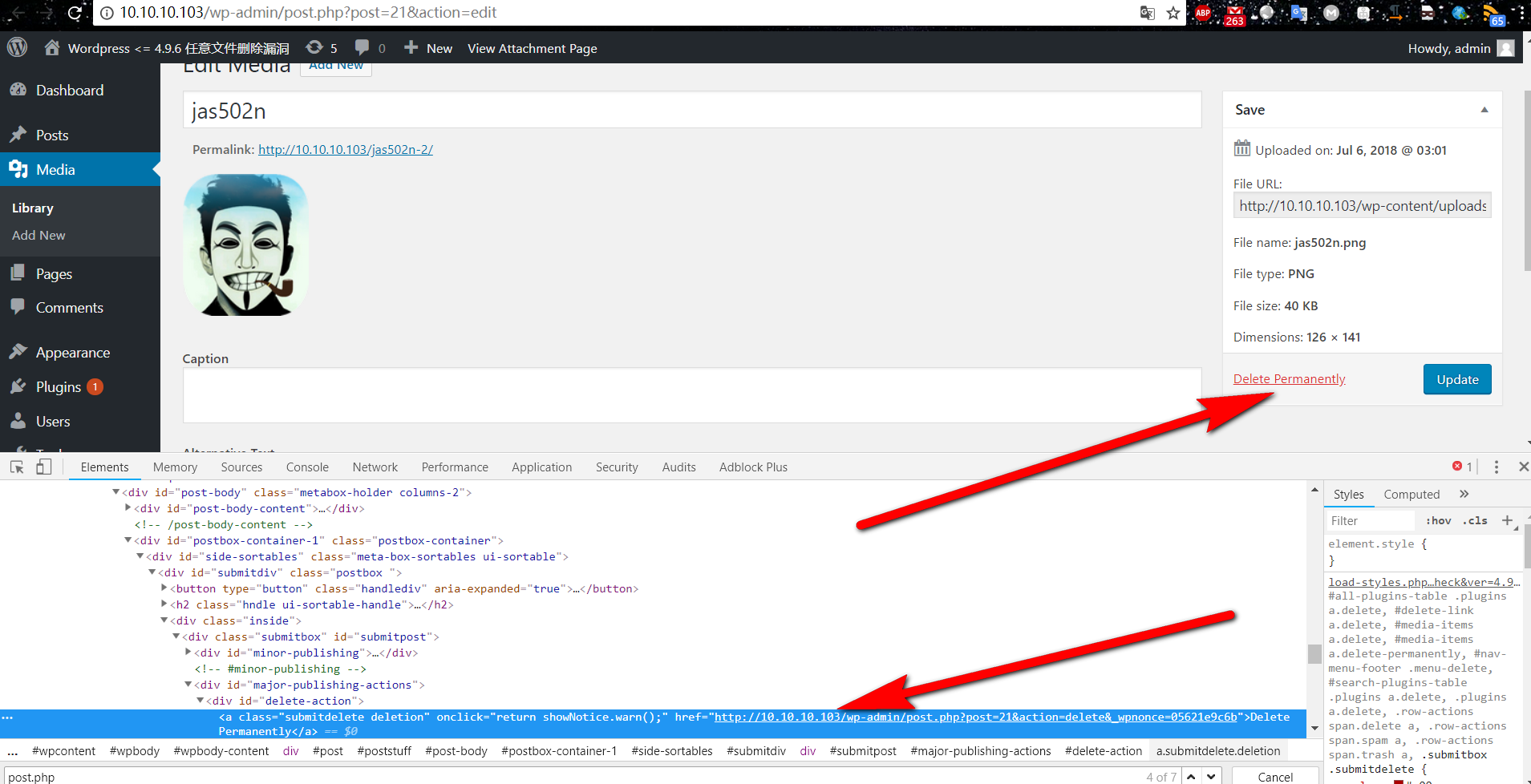Open the Adblock Plus extension icon
The height and width of the screenshot is (784, 1531).
coord(1203,13)
